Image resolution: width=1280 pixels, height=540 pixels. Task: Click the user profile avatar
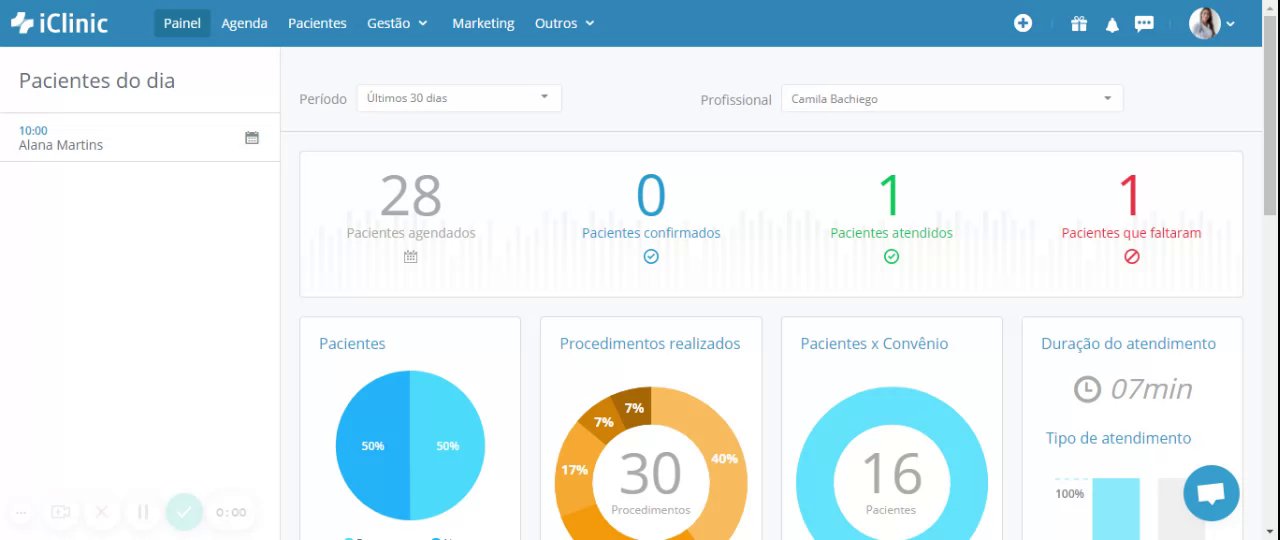[x=1204, y=23]
